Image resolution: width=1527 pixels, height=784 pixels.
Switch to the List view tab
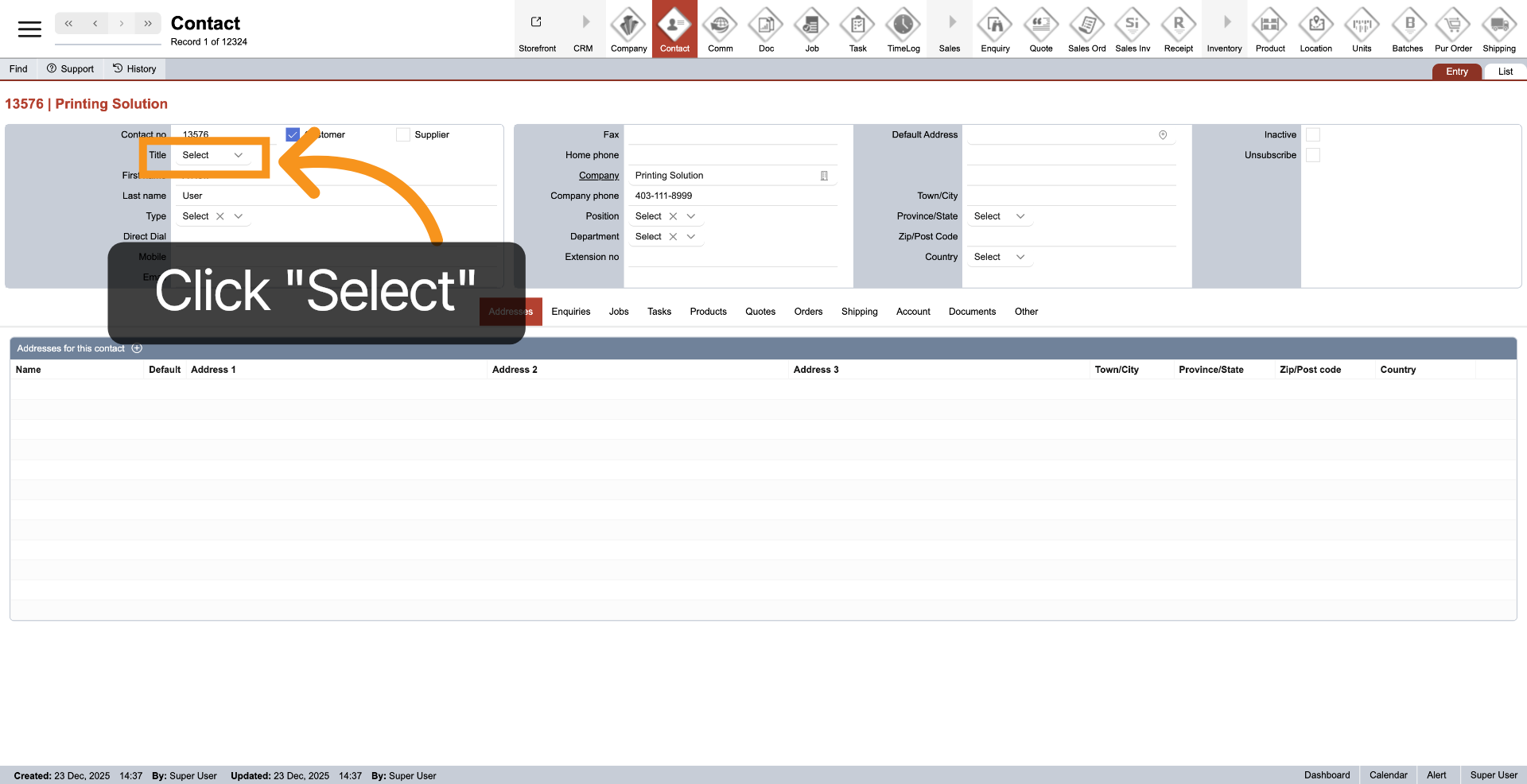pyautogui.click(x=1505, y=72)
